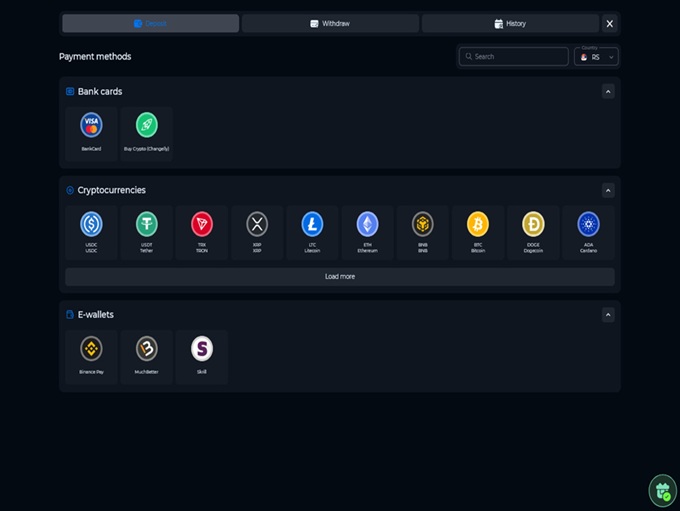Collapse the Cryptocurrencies section

pyautogui.click(x=607, y=190)
